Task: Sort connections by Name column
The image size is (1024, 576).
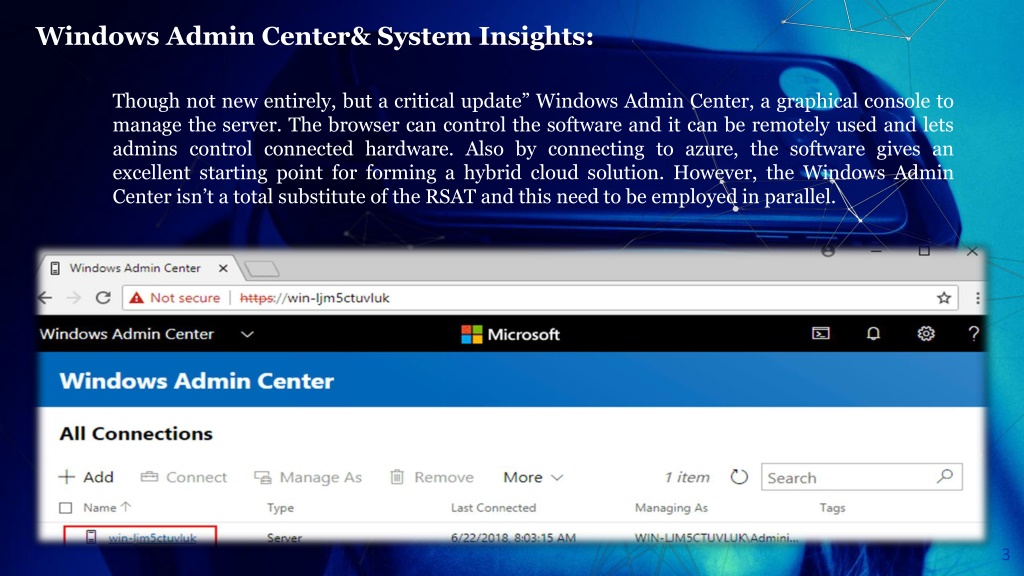Action: [107, 507]
